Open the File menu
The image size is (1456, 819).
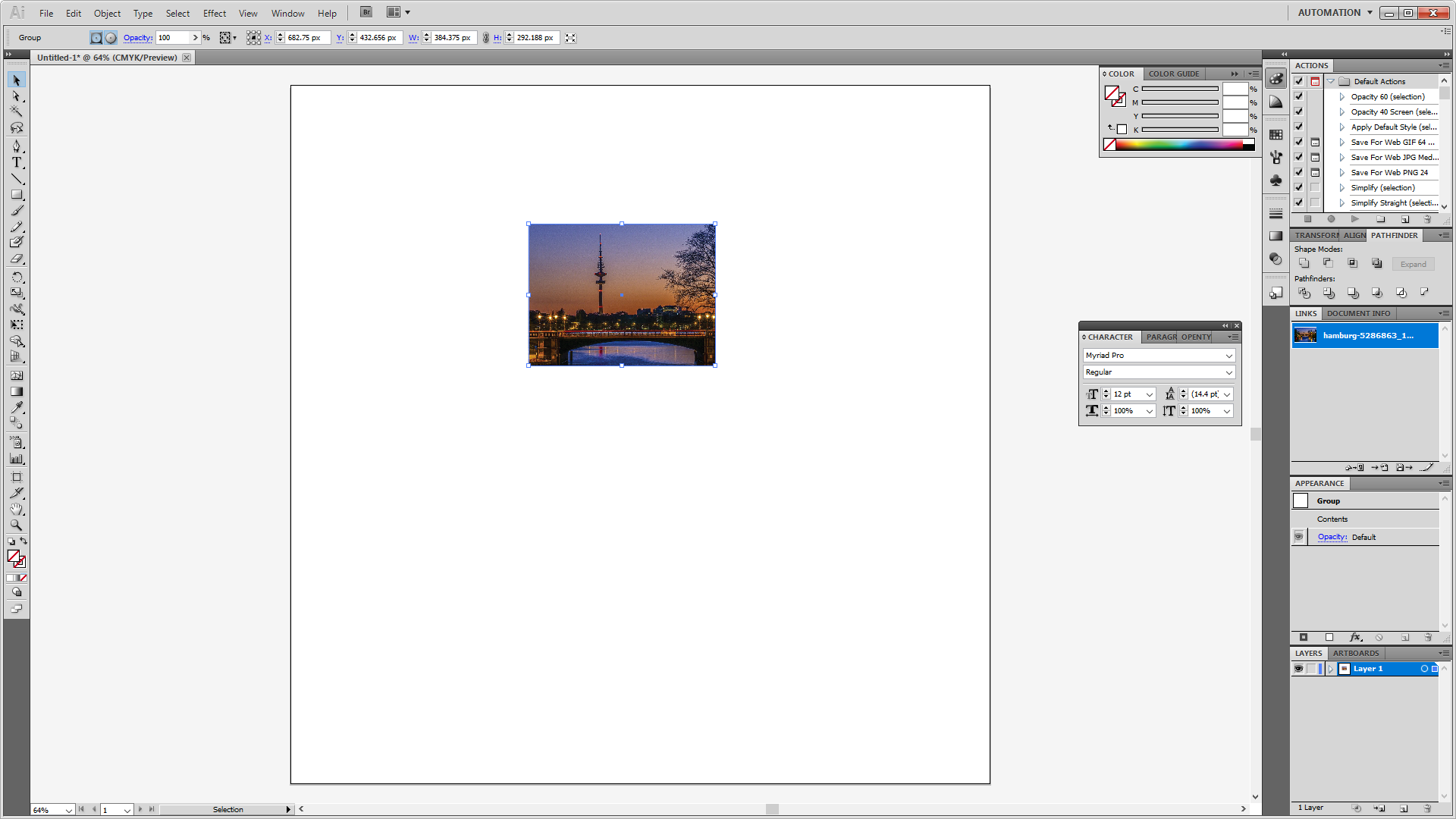pyautogui.click(x=46, y=13)
